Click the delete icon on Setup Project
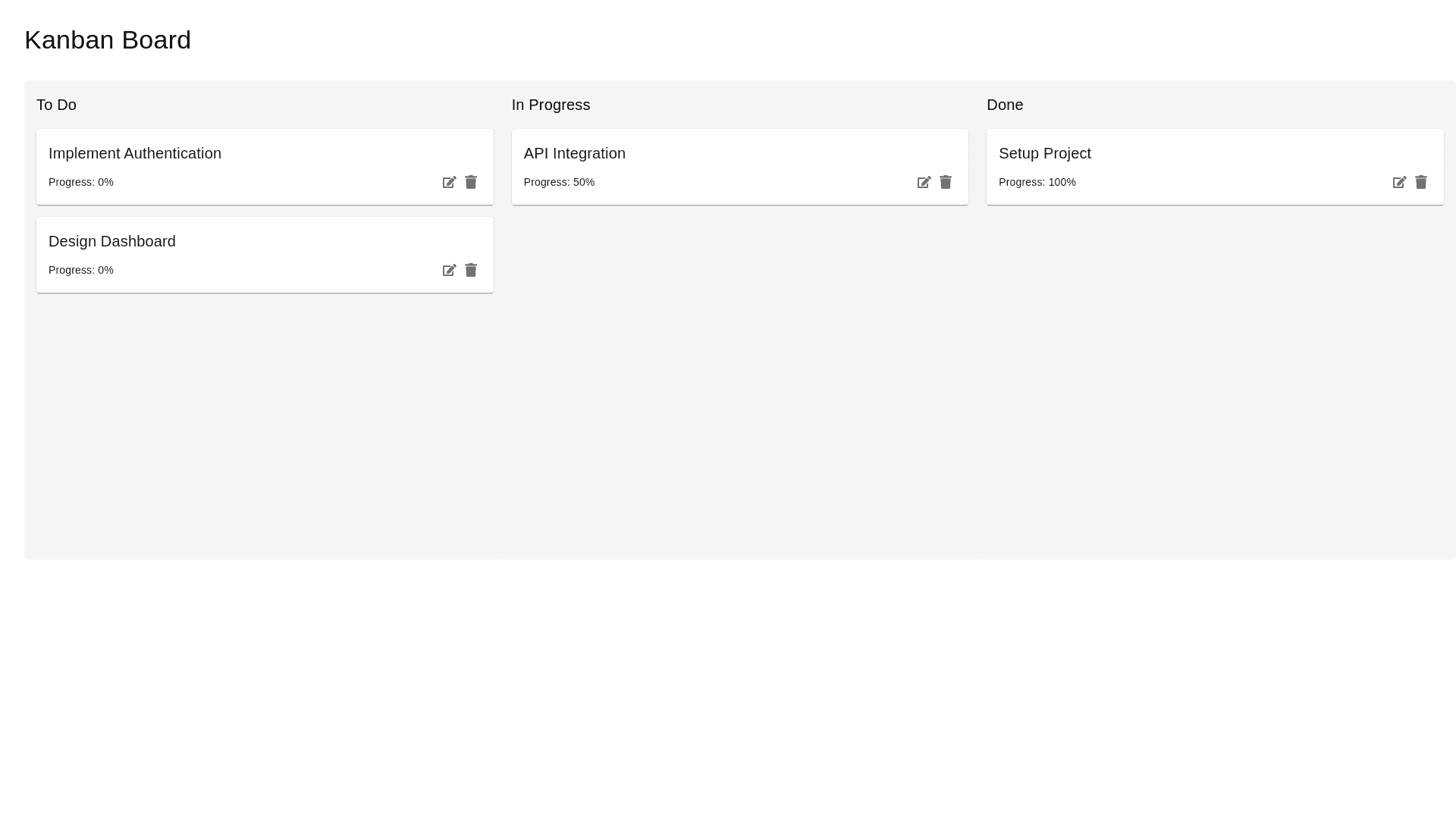Image resolution: width=1456 pixels, height=819 pixels. click(1420, 182)
